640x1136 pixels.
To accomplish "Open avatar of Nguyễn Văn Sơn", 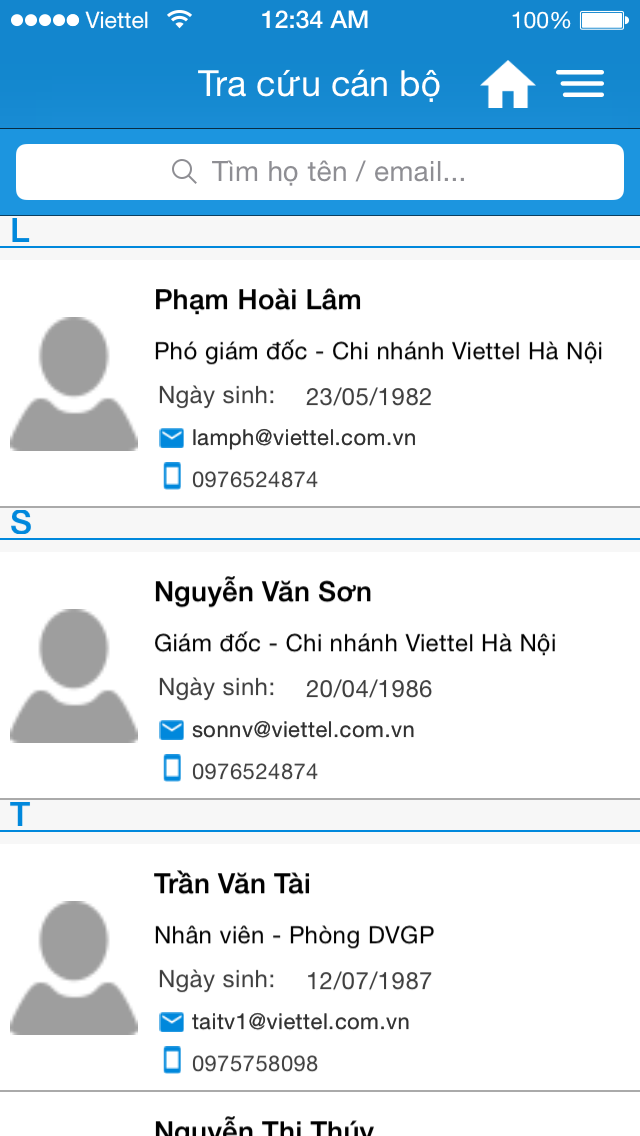I will 74,676.
